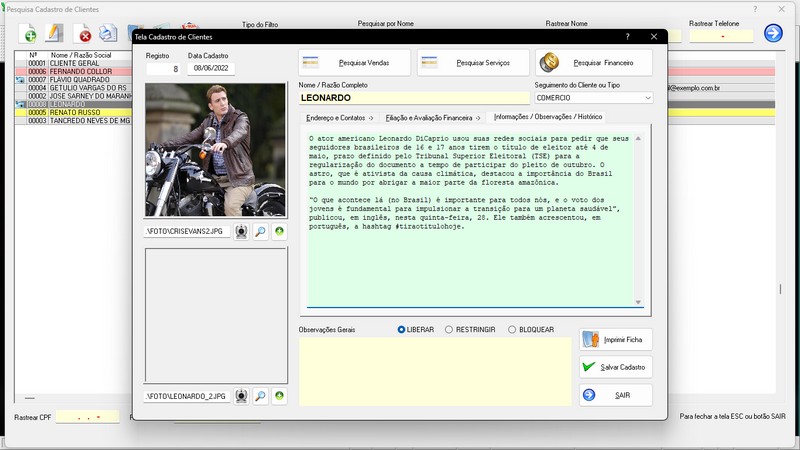Click the Nome / Razão Completo field

pyautogui.click(x=414, y=98)
